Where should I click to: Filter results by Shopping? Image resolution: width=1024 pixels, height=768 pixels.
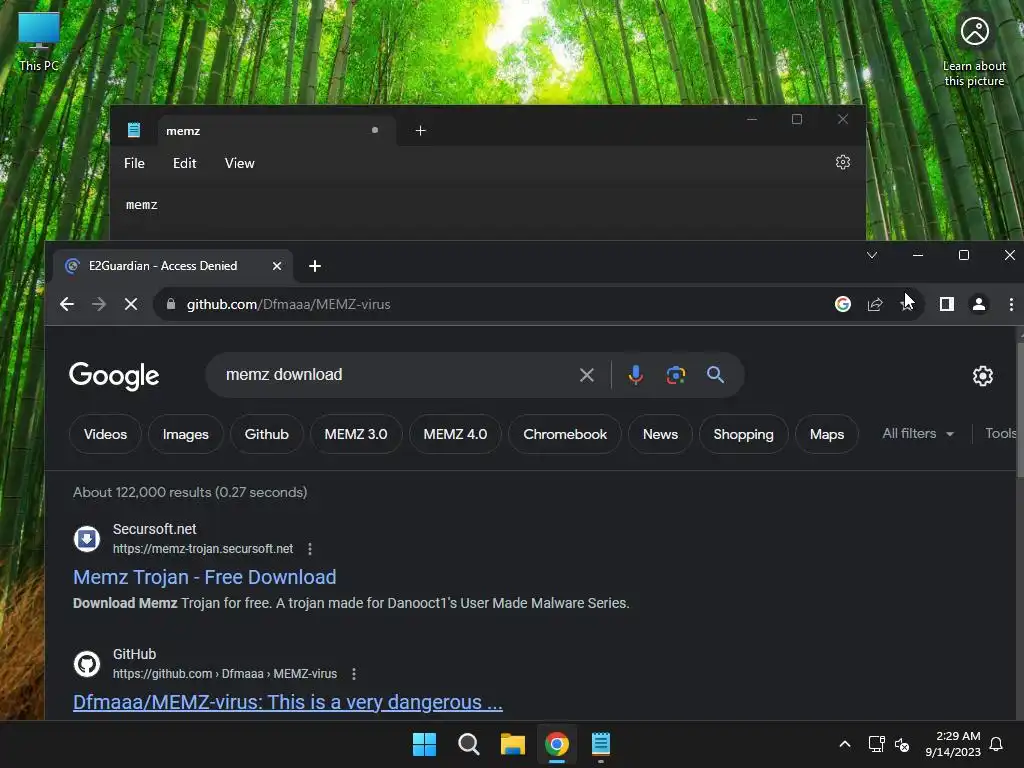pos(743,434)
